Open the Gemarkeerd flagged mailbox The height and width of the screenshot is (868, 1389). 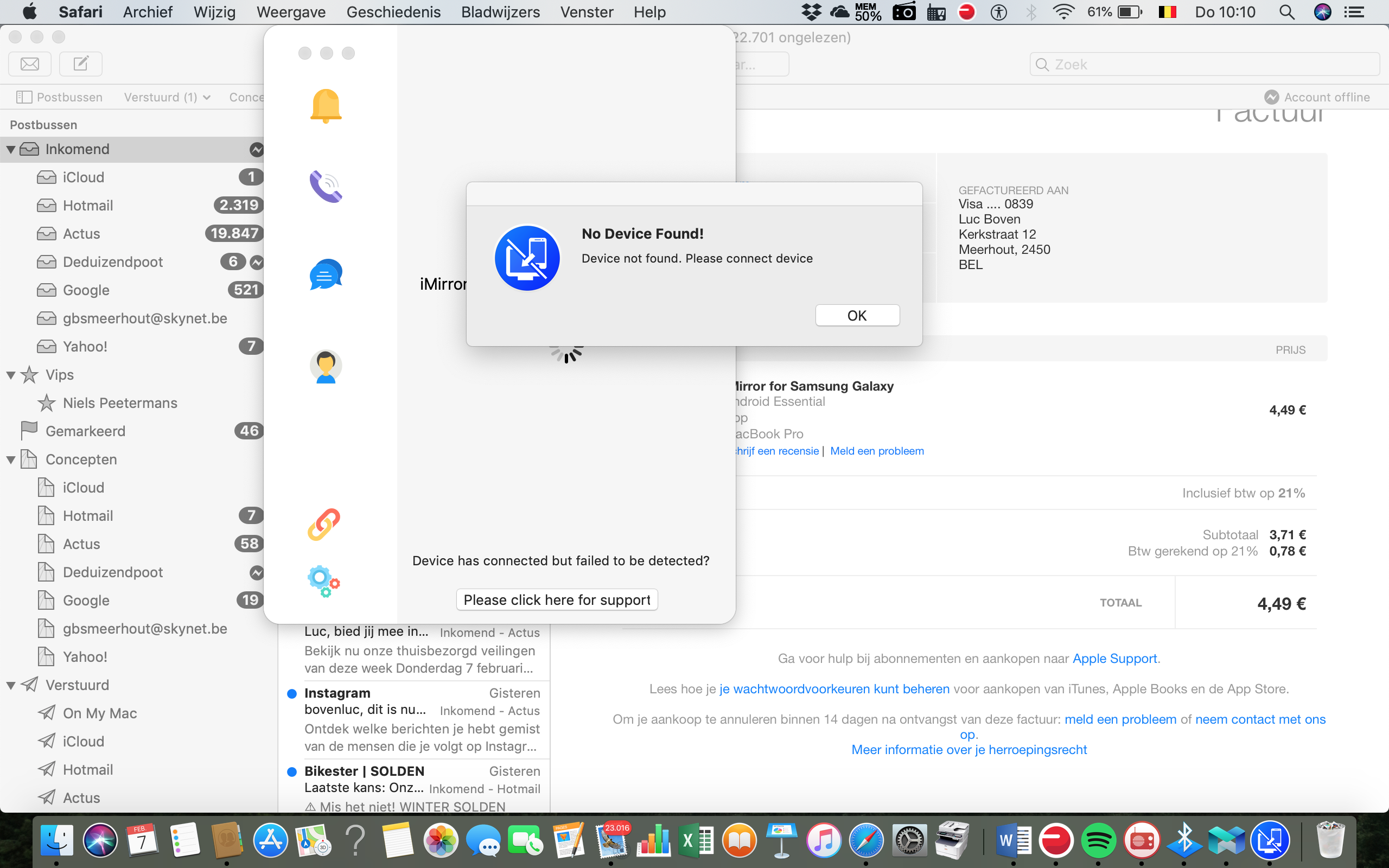pyautogui.click(x=132, y=431)
